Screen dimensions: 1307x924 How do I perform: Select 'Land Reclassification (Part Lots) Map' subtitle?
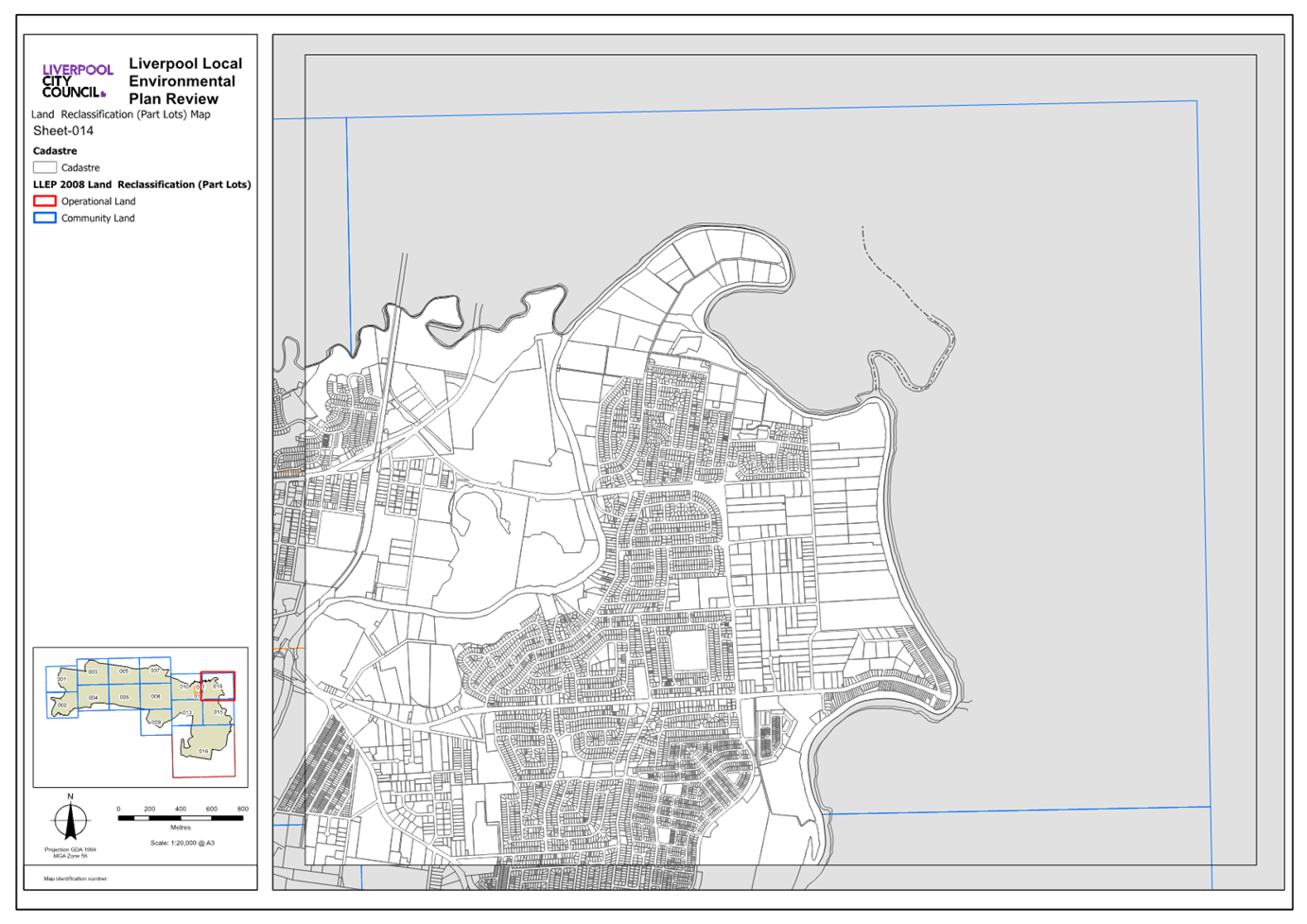pyautogui.click(x=121, y=114)
